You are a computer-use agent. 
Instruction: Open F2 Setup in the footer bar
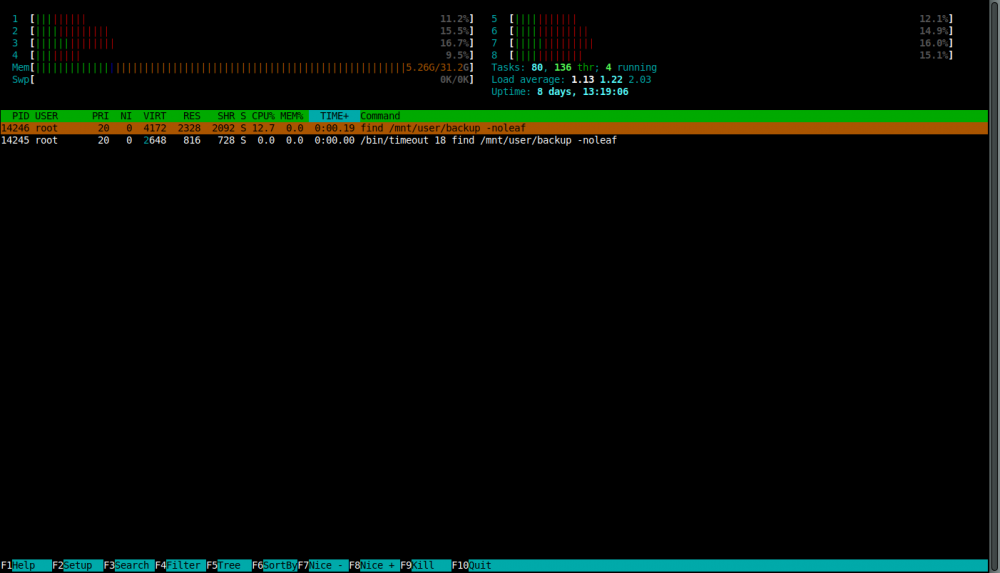pyautogui.click(x=77, y=565)
